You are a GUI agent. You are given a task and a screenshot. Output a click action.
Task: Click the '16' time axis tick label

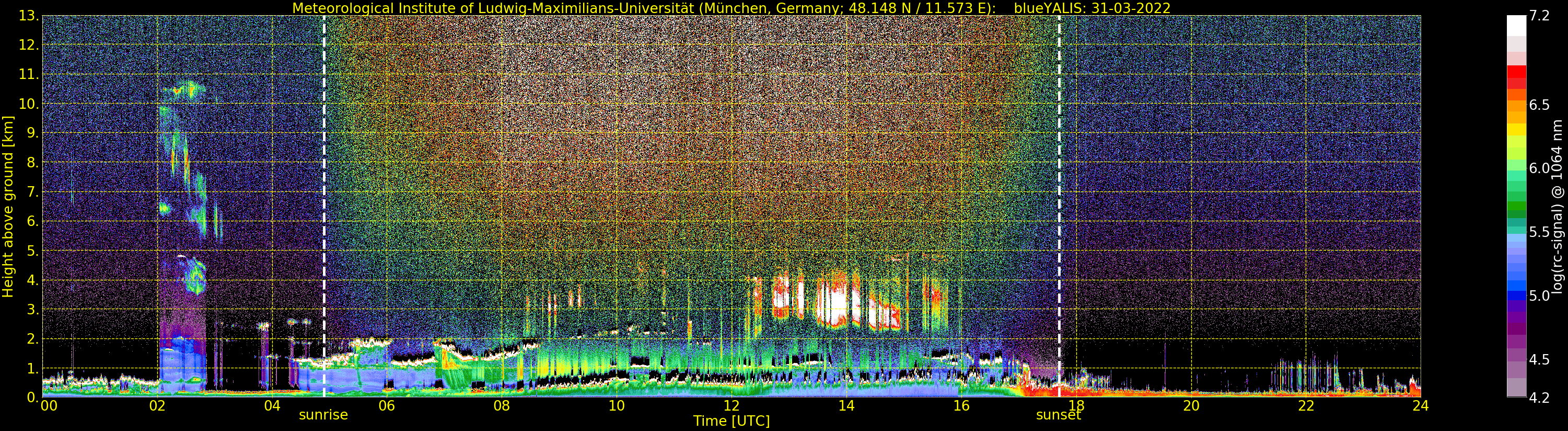tap(961, 406)
